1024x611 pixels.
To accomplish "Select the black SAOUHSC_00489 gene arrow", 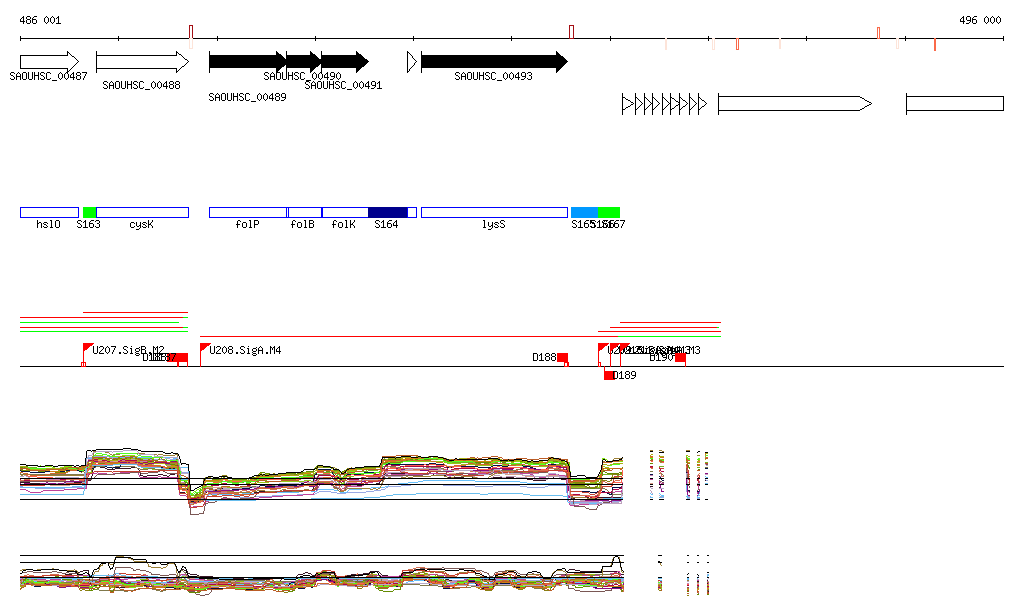I will pos(246,62).
